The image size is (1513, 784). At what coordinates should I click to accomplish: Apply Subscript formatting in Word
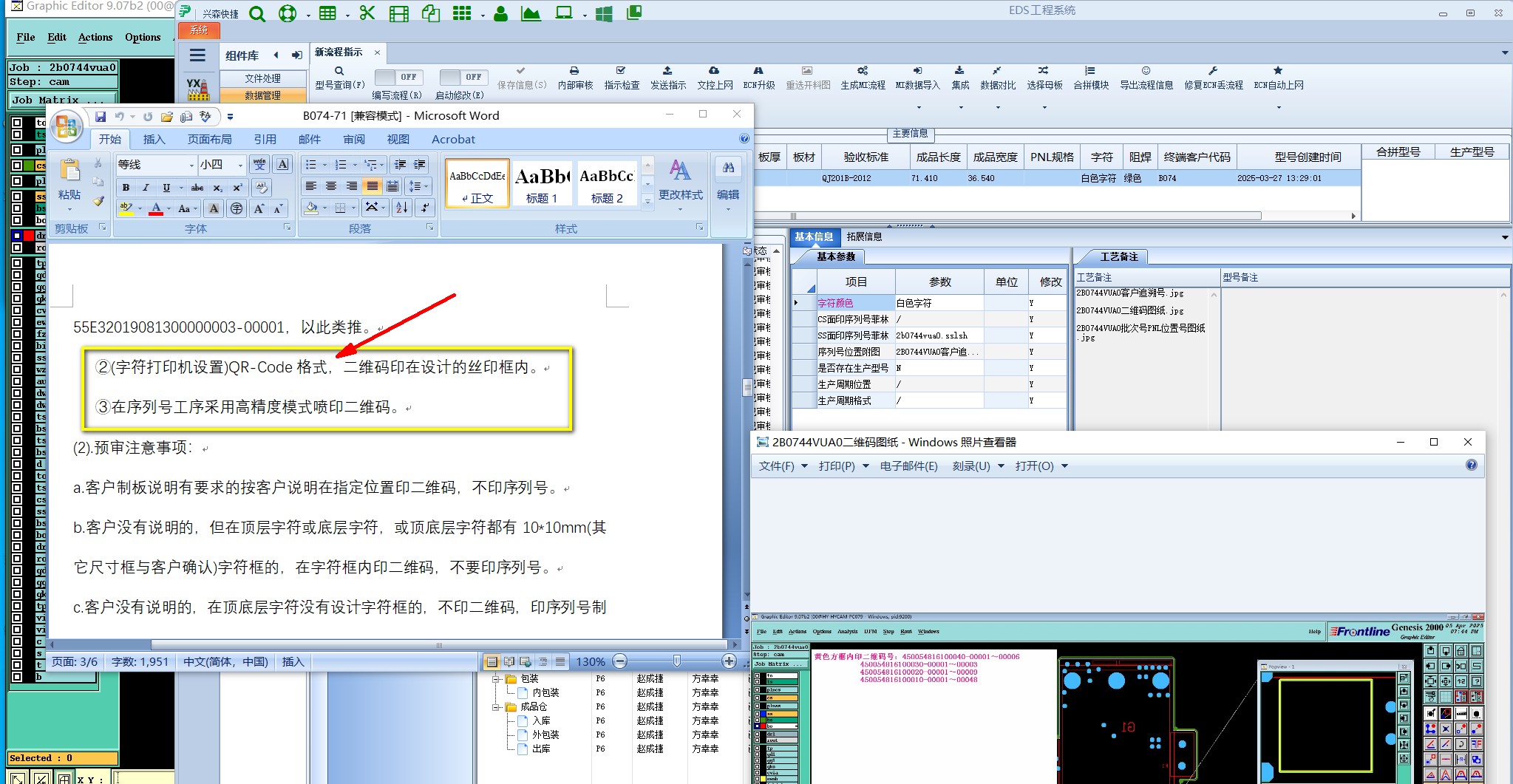[217, 188]
